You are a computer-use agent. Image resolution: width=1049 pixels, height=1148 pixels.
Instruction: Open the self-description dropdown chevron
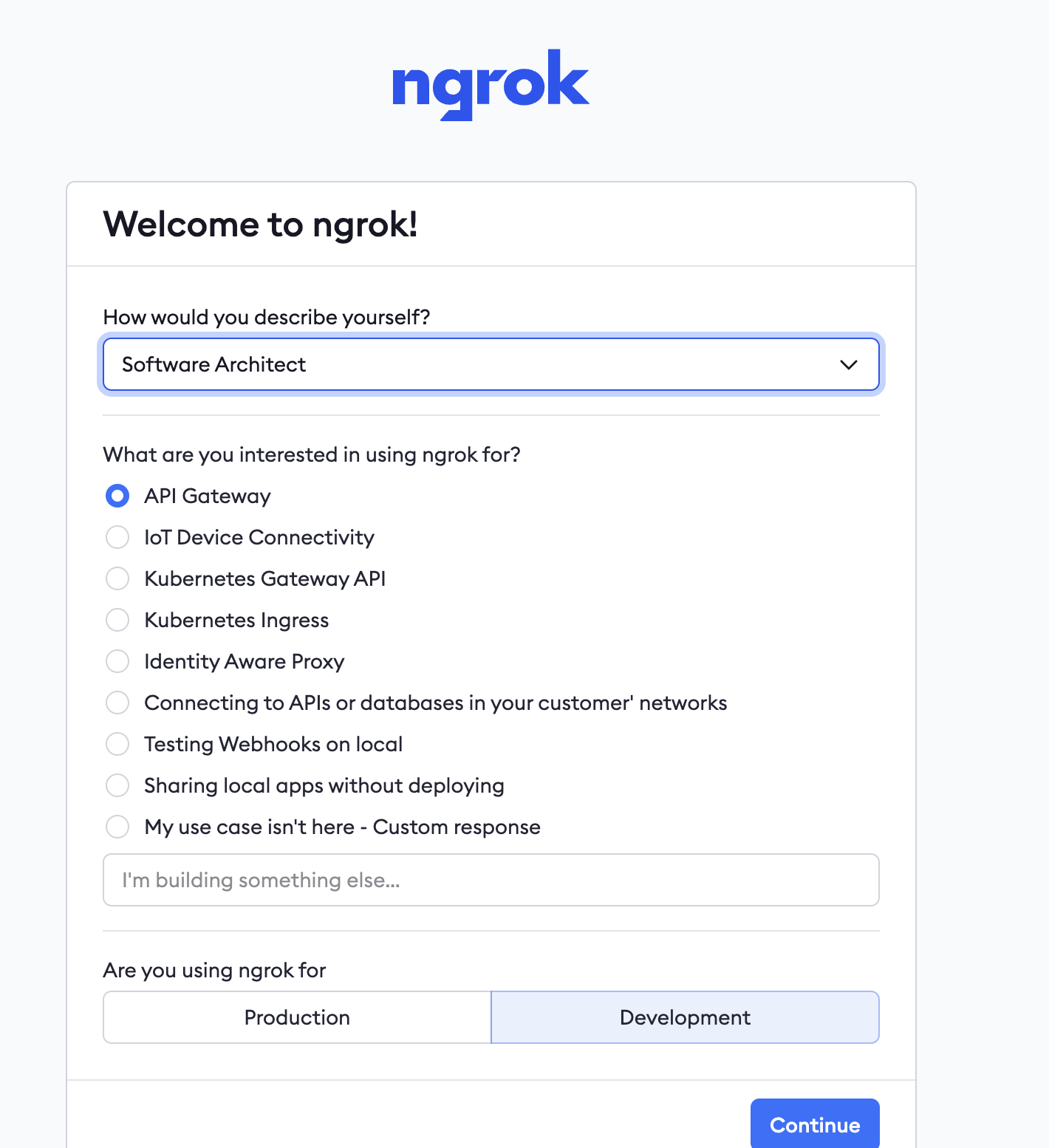coord(849,364)
